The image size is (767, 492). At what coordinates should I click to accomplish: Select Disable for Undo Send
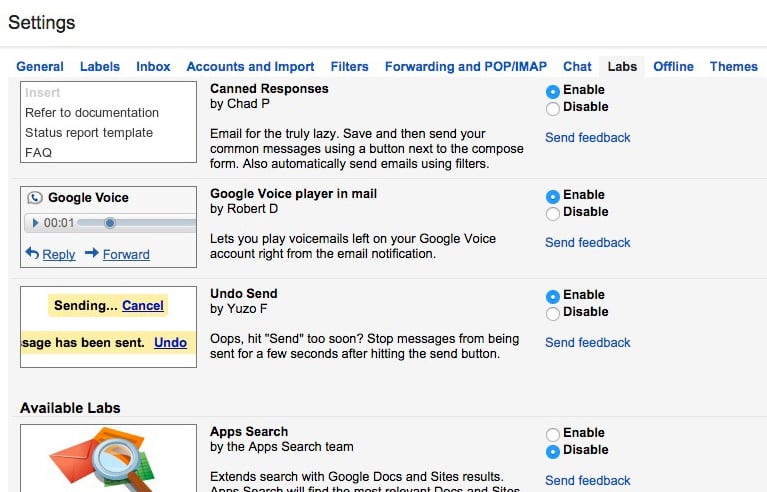(553, 313)
